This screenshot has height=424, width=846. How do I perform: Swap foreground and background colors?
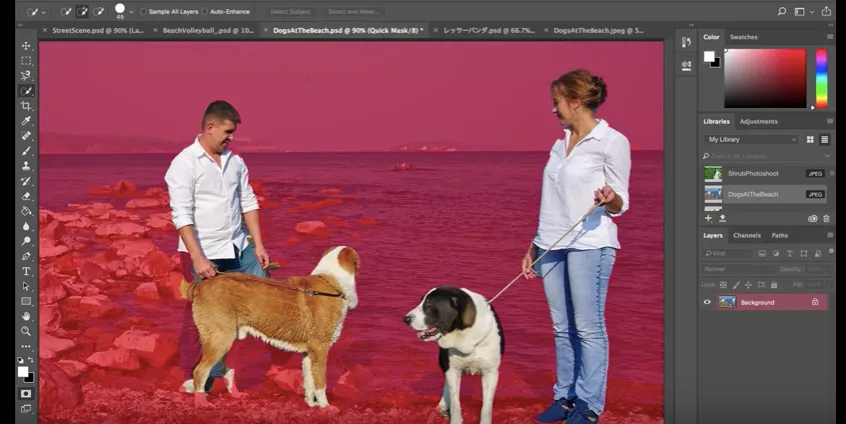tap(31, 360)
